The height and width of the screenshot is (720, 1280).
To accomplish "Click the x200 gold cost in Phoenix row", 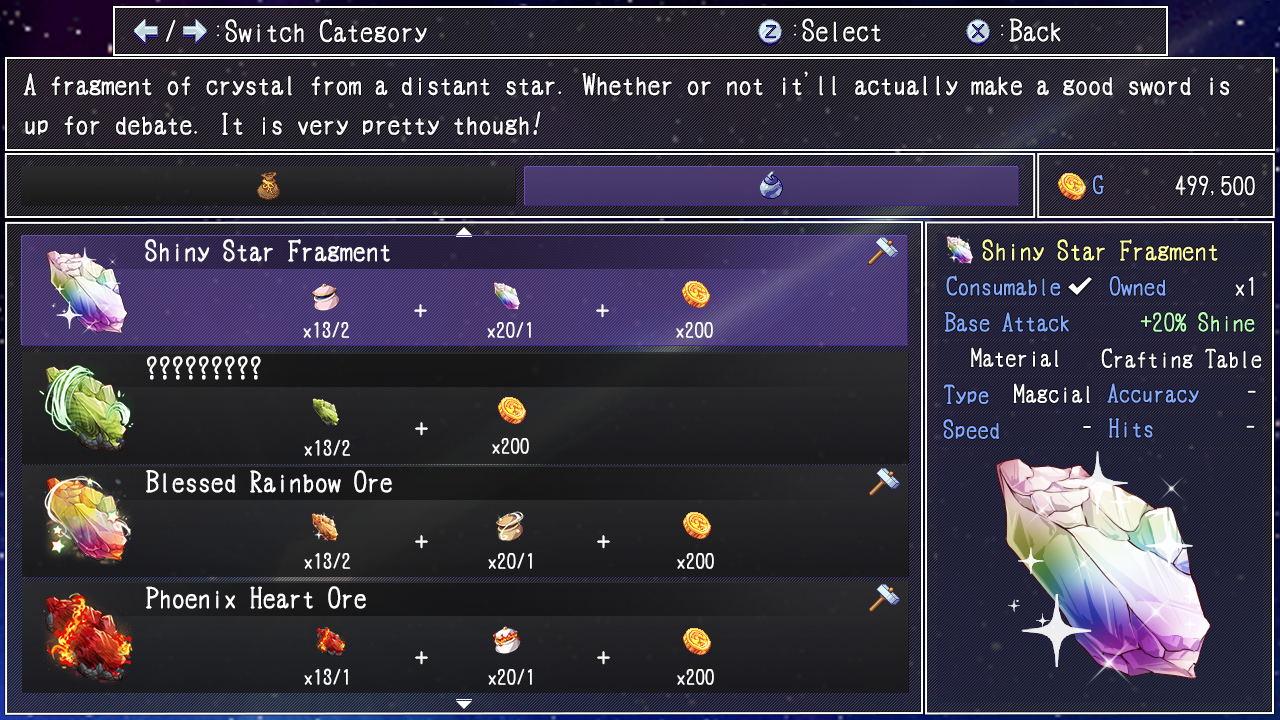I will point(695,677).
